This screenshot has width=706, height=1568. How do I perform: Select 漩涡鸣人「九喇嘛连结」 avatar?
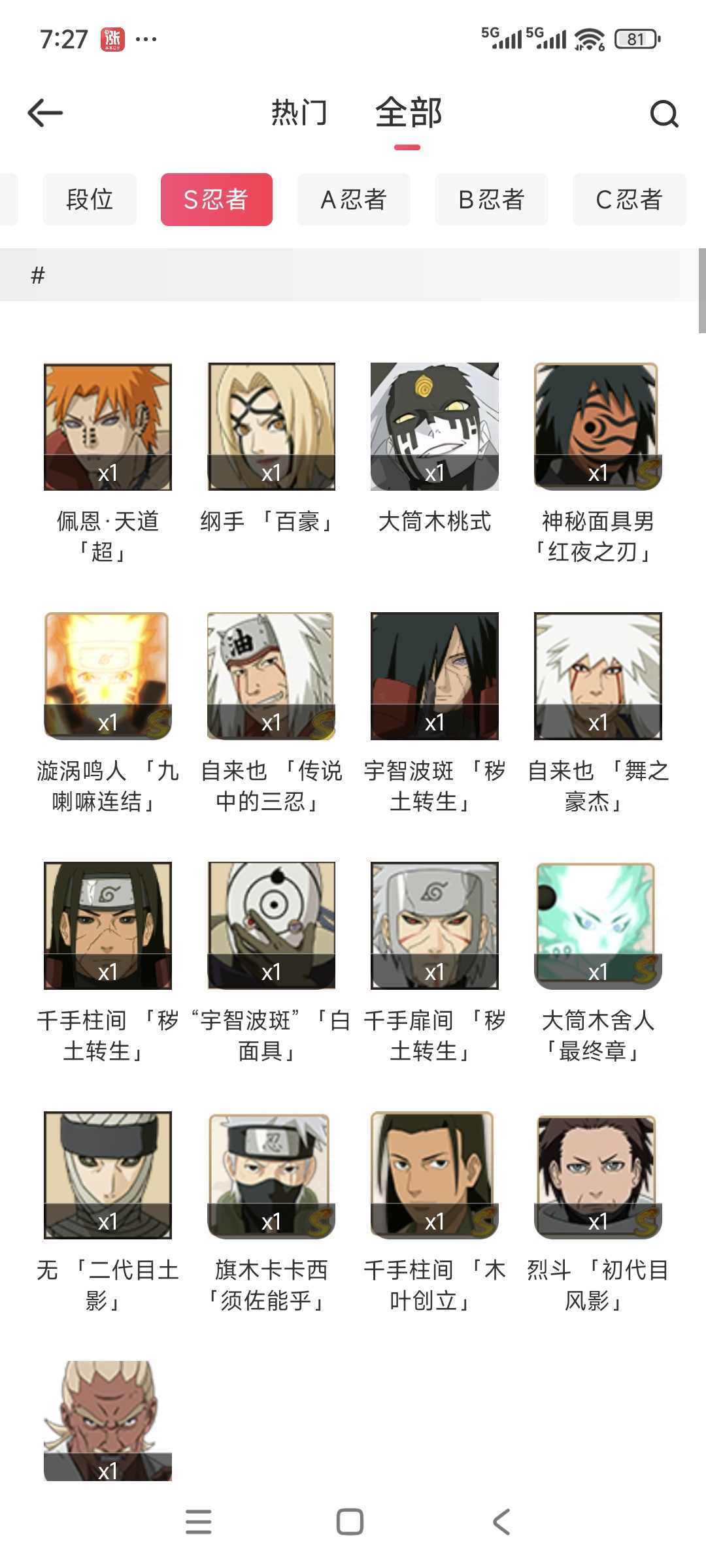point(108,676)
